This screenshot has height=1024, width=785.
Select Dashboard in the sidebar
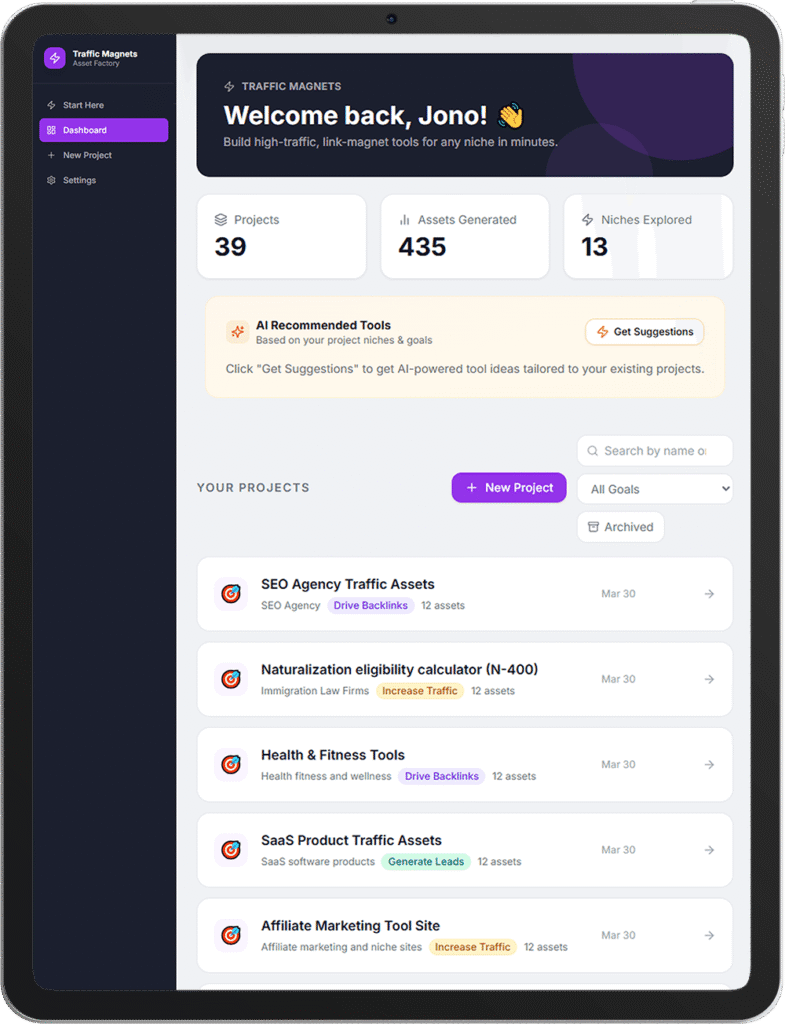pyautogui.click(x=103, y=130)
